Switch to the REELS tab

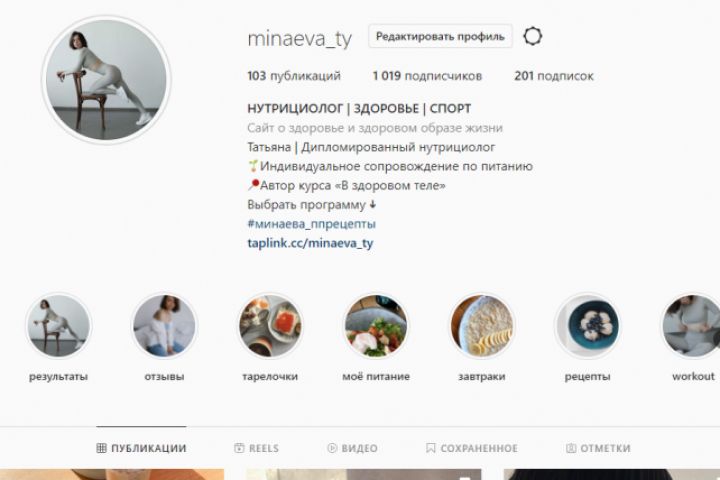[x=257, y=448]
